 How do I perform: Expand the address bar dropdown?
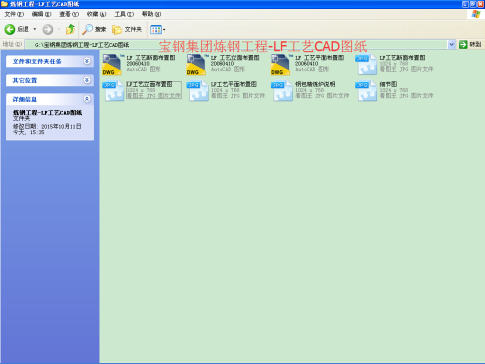click(x=451, y=44)
